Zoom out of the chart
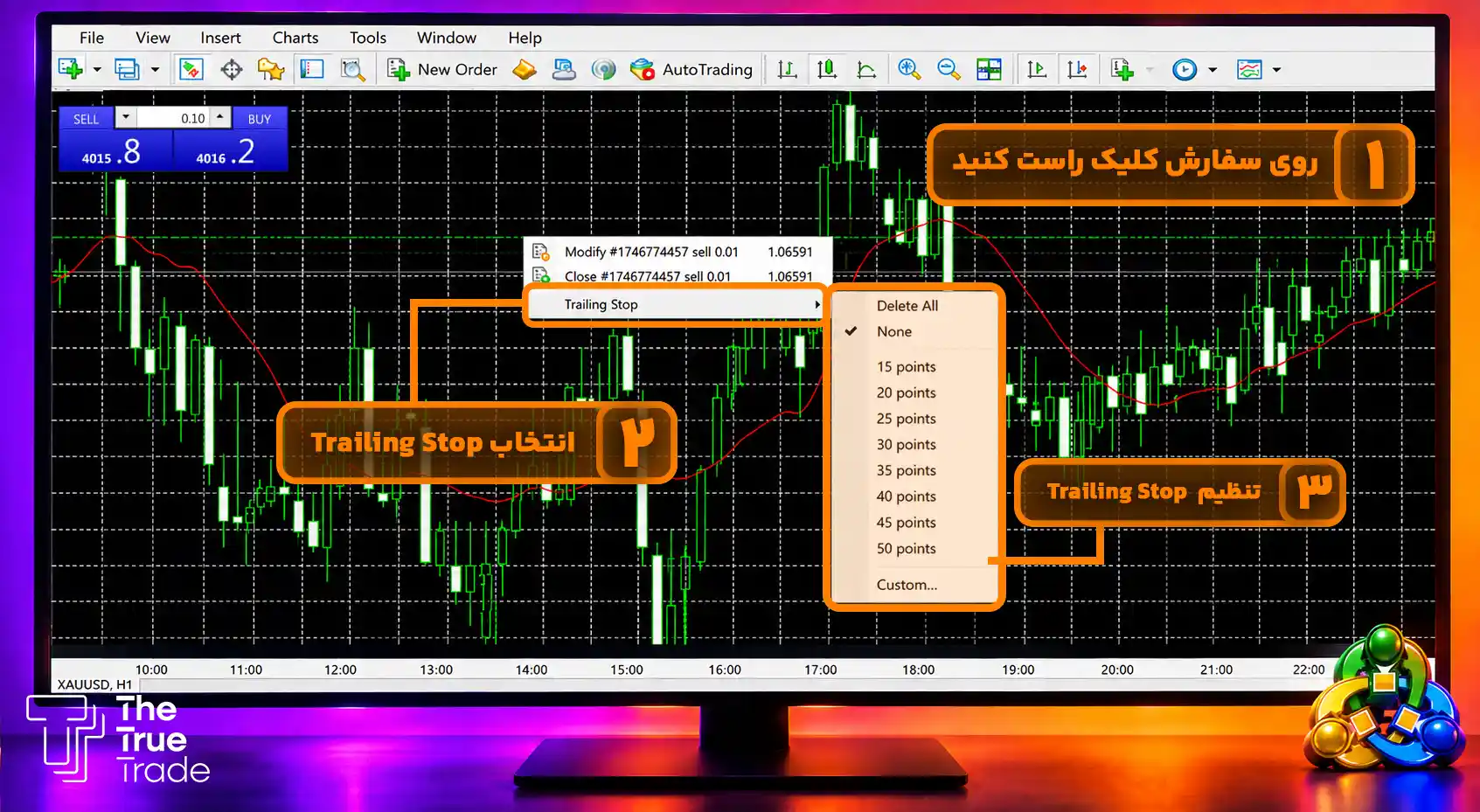 [x=948, y=69]
